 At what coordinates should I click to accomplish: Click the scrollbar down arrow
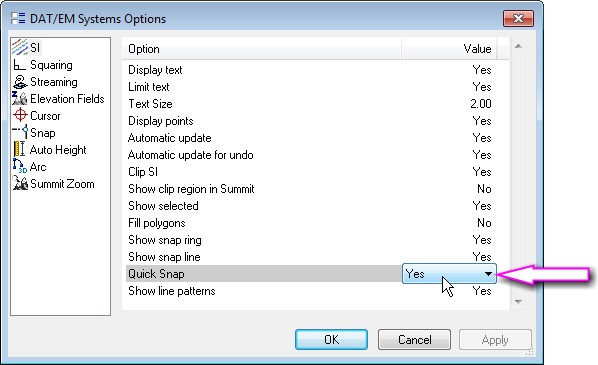518,301
